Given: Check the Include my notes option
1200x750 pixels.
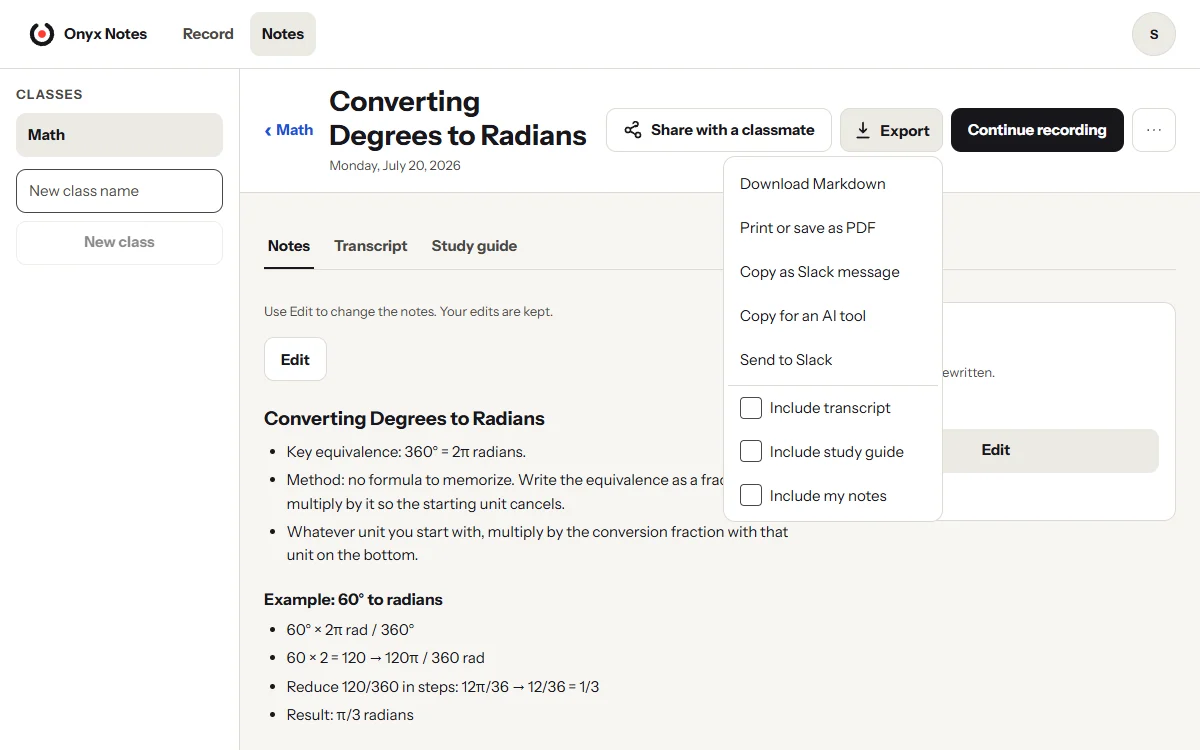Looking at the screenshot, I should [x=751, y=496].
